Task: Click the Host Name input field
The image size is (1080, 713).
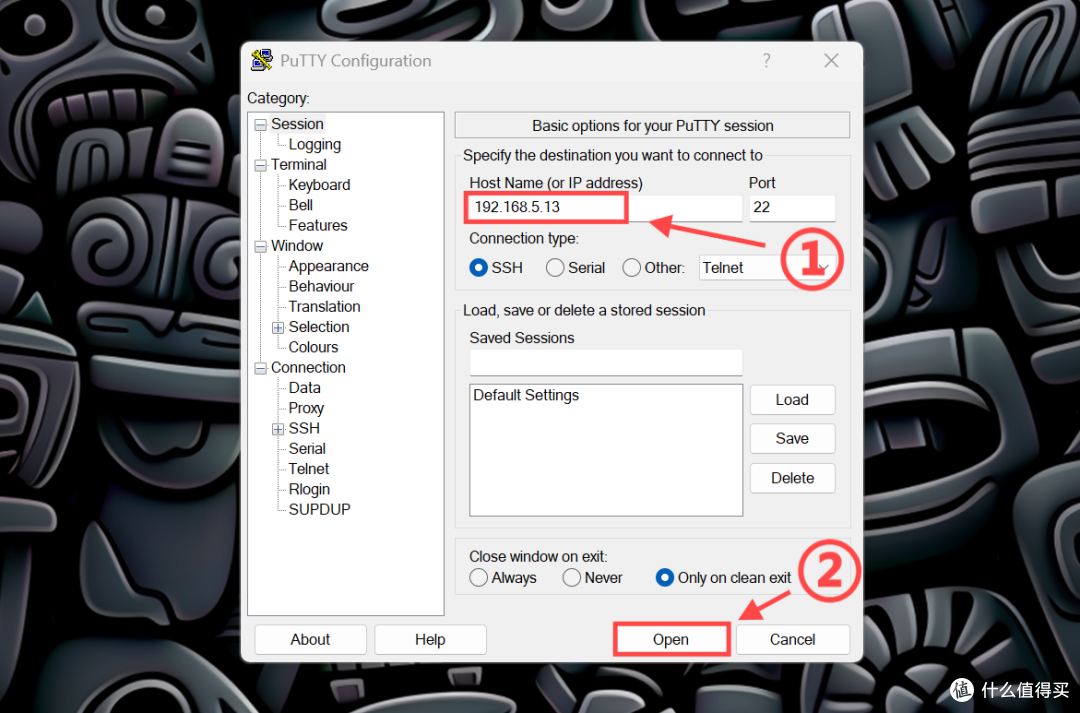Action: 605,207
